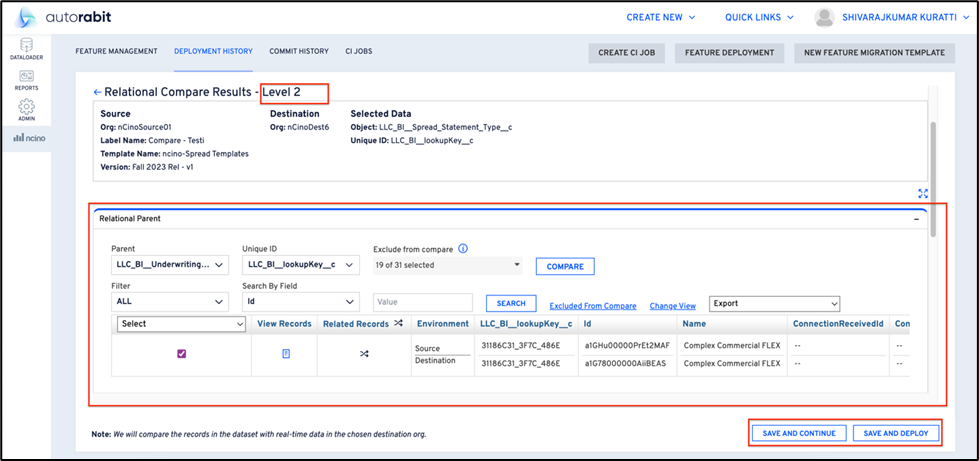Click the fullscreen expand icon
Image resolution: width=979 pixels, height=461 pixels.
pos(921,194)
